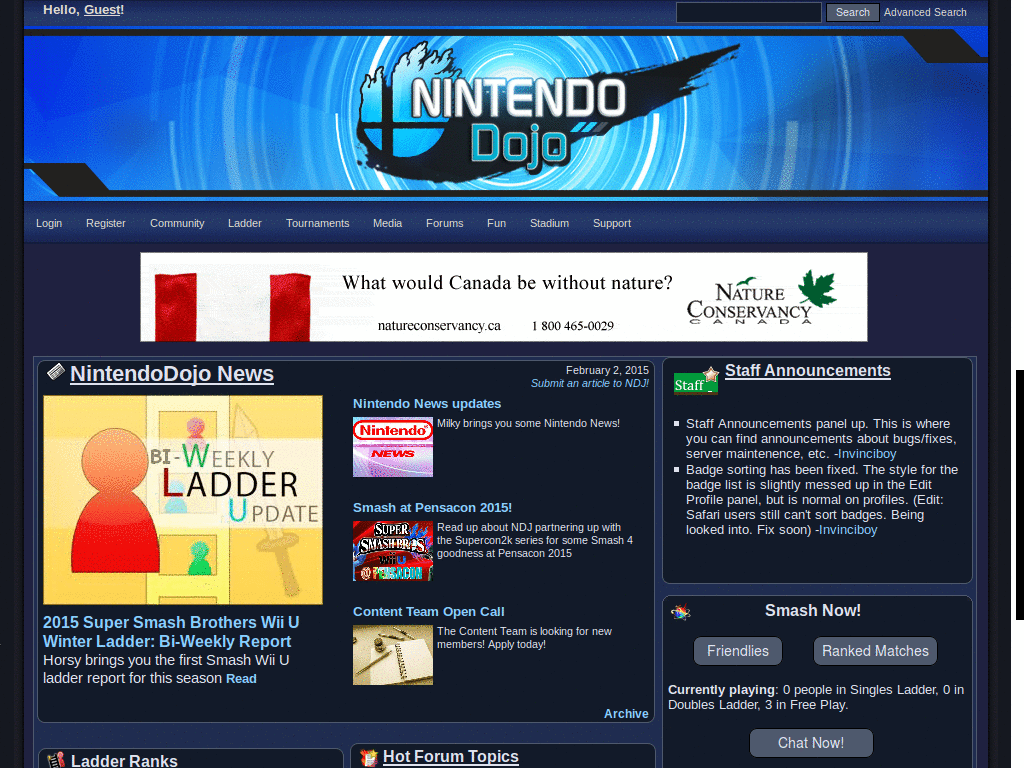
Task: Click the newspaper icon beside NintendoDojo News
Action: coord(56,372)
